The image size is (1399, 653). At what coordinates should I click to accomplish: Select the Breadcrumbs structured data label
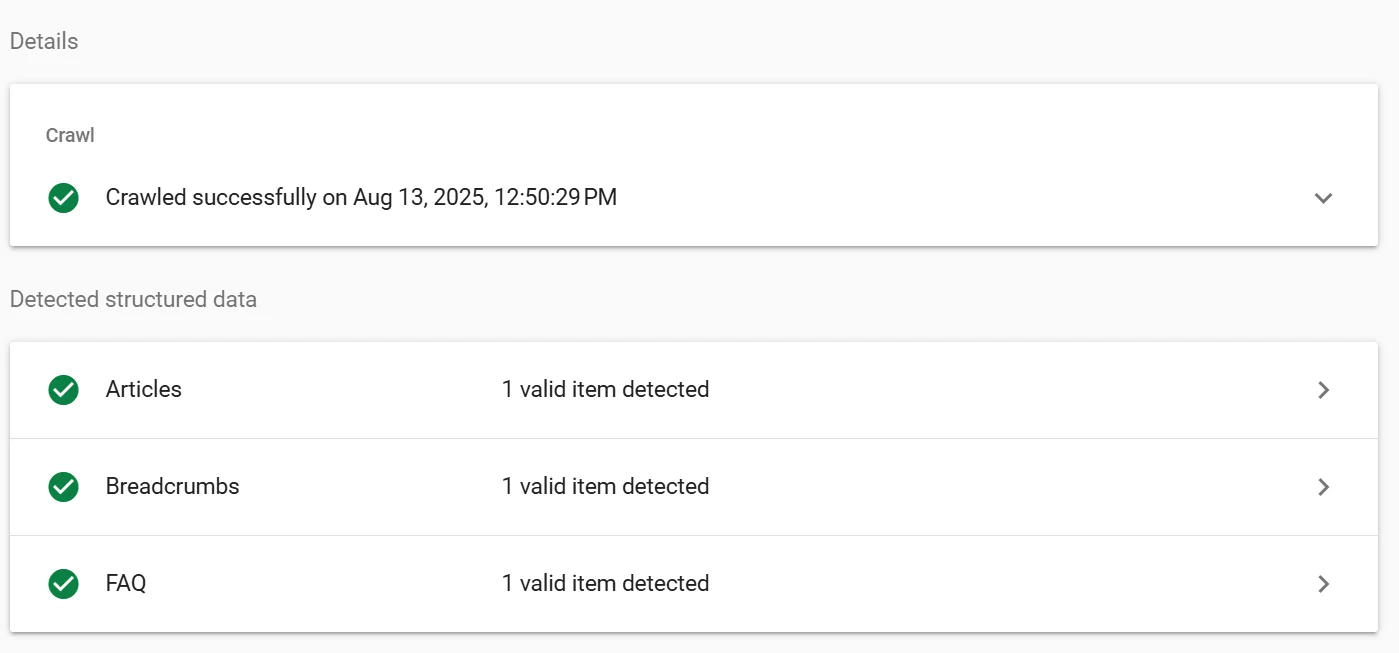(x=172, y=486)
